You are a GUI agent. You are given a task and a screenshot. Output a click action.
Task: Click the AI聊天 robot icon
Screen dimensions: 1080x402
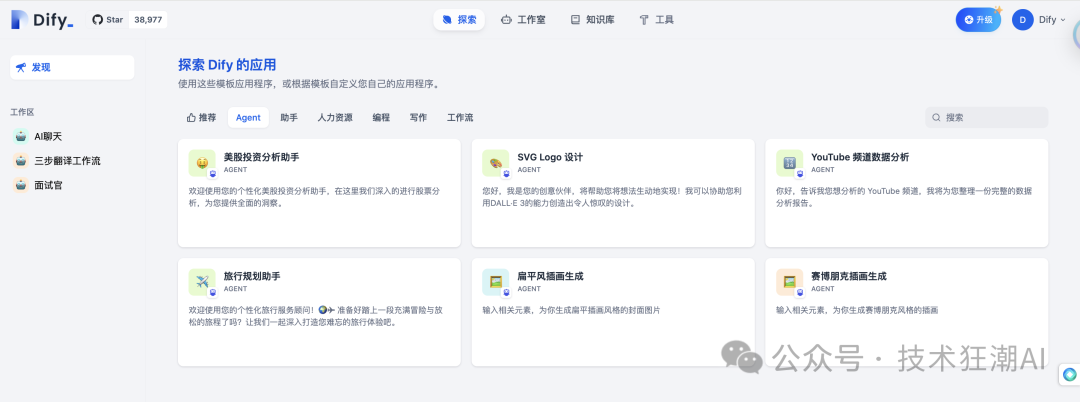coord(21,136)
